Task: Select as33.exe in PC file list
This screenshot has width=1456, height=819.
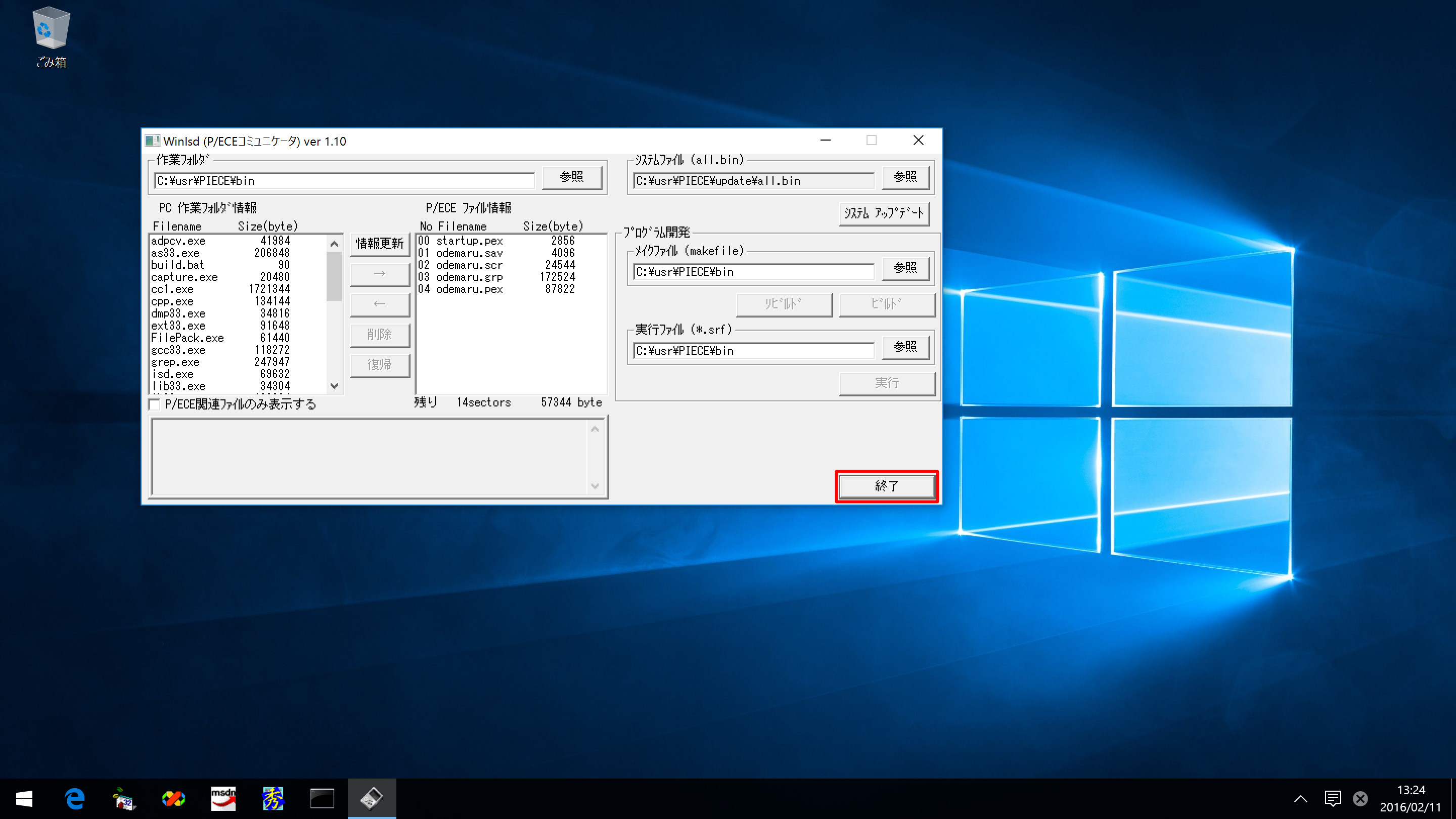Action: [238, 253]
